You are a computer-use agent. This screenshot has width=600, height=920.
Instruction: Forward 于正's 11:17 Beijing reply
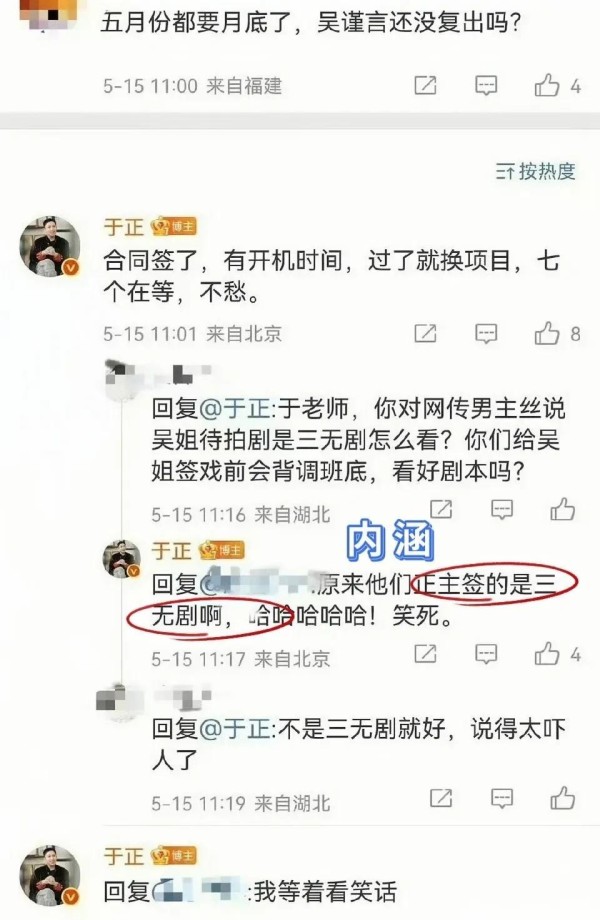(425, 653)
